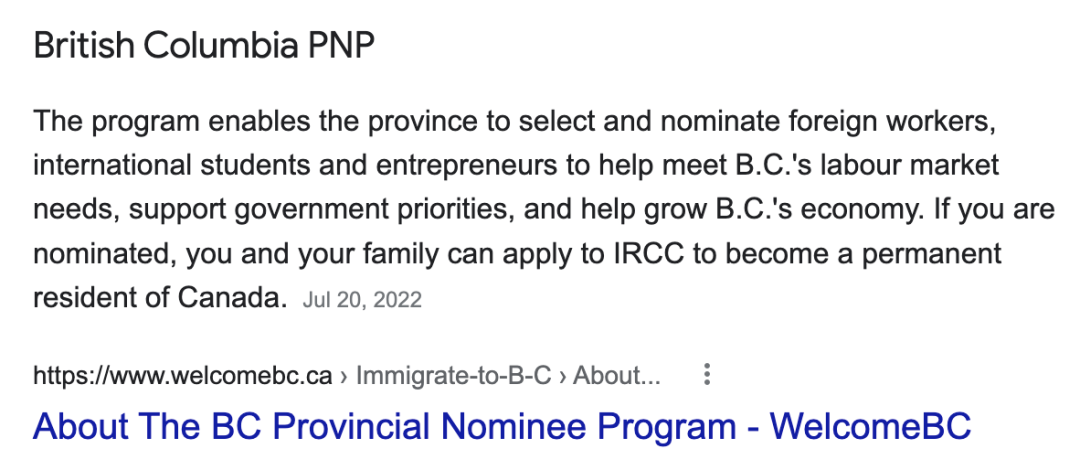This screenshot has height=470, width=1080.
Task: Open the three-dot menu beside the URL
Action: coord(707,375)
